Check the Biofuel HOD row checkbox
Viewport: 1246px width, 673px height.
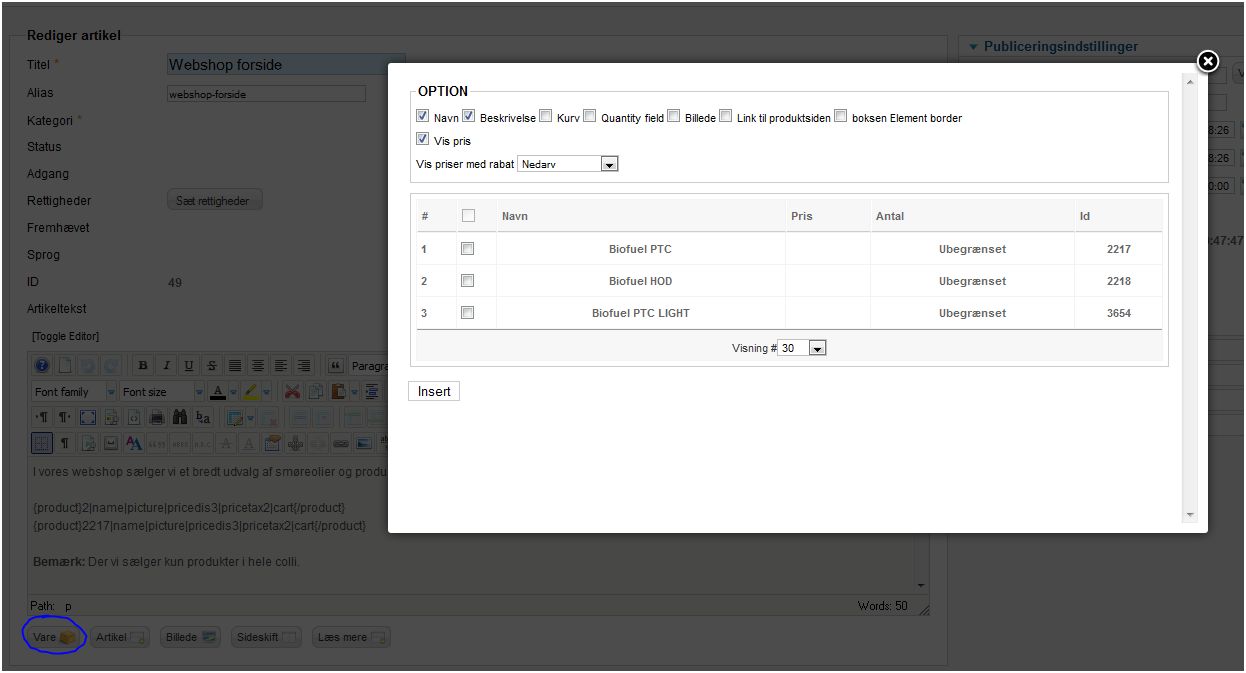[x=467, y=281]
